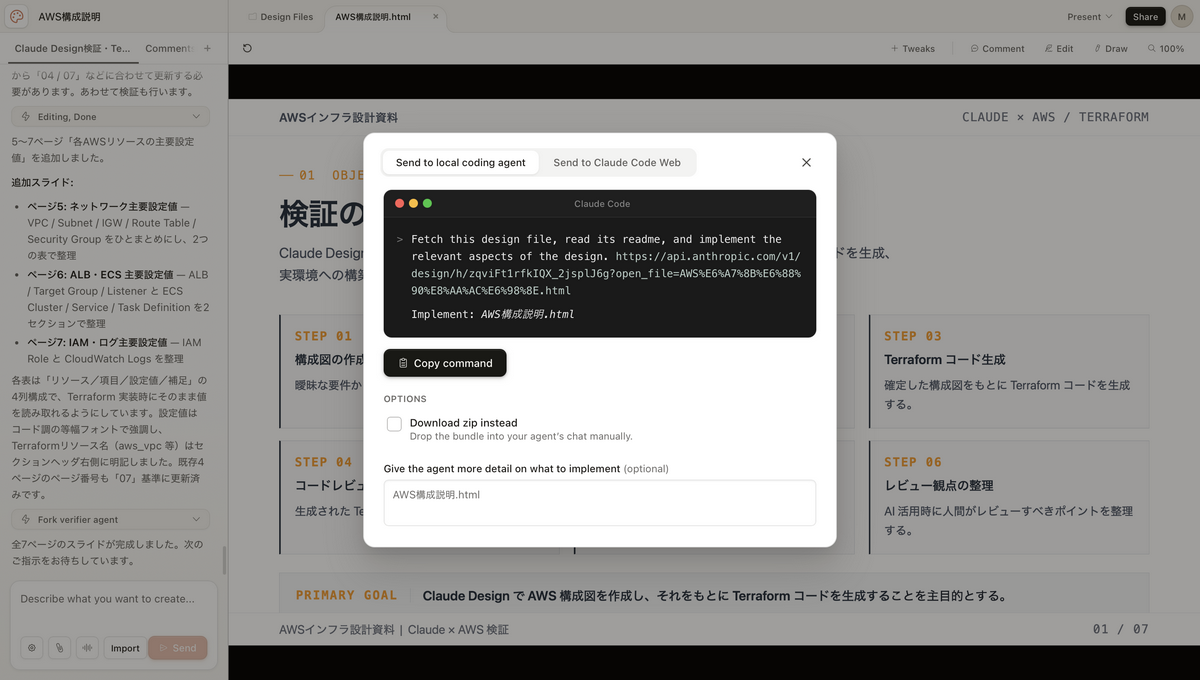
Task: Click the terminal command text block
Action: (605, 265)
